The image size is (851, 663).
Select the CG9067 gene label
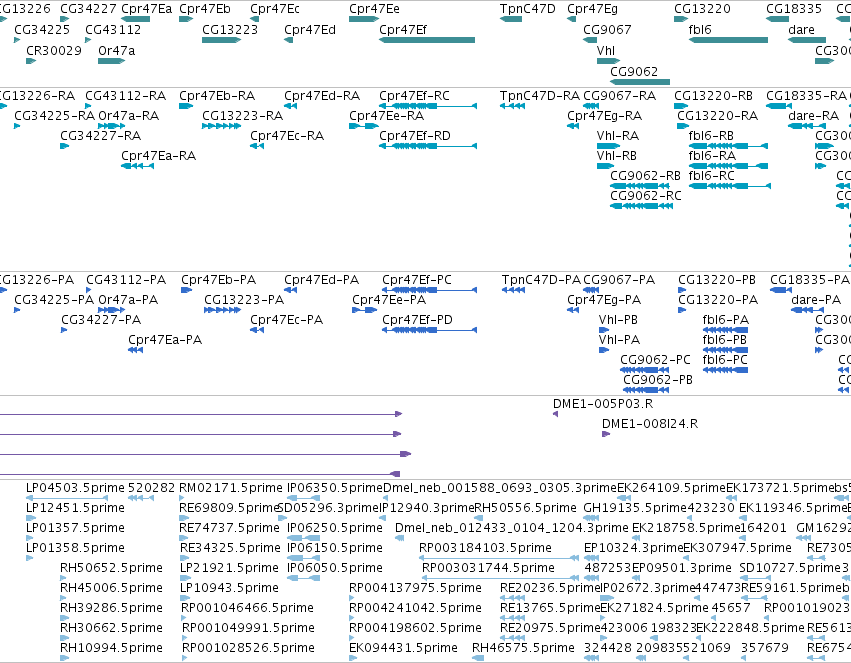coord(607,30)
